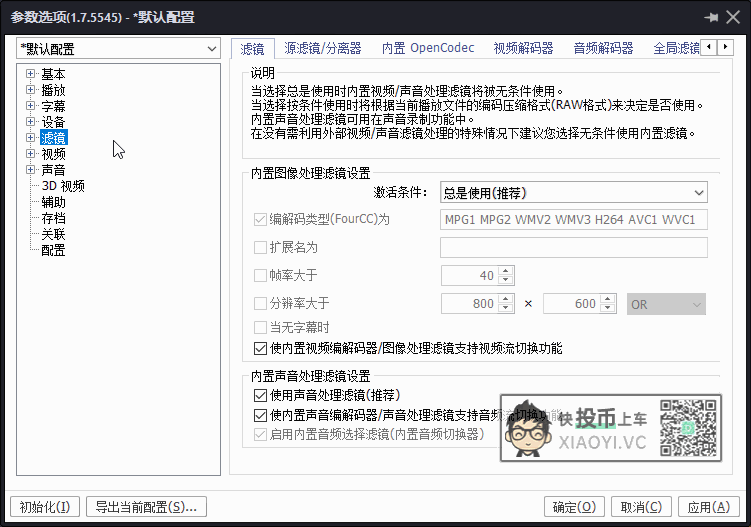Screen dimensions: 751x527
Task: Switch to the 滤镜 tab
Action: [x=252, y=49]
